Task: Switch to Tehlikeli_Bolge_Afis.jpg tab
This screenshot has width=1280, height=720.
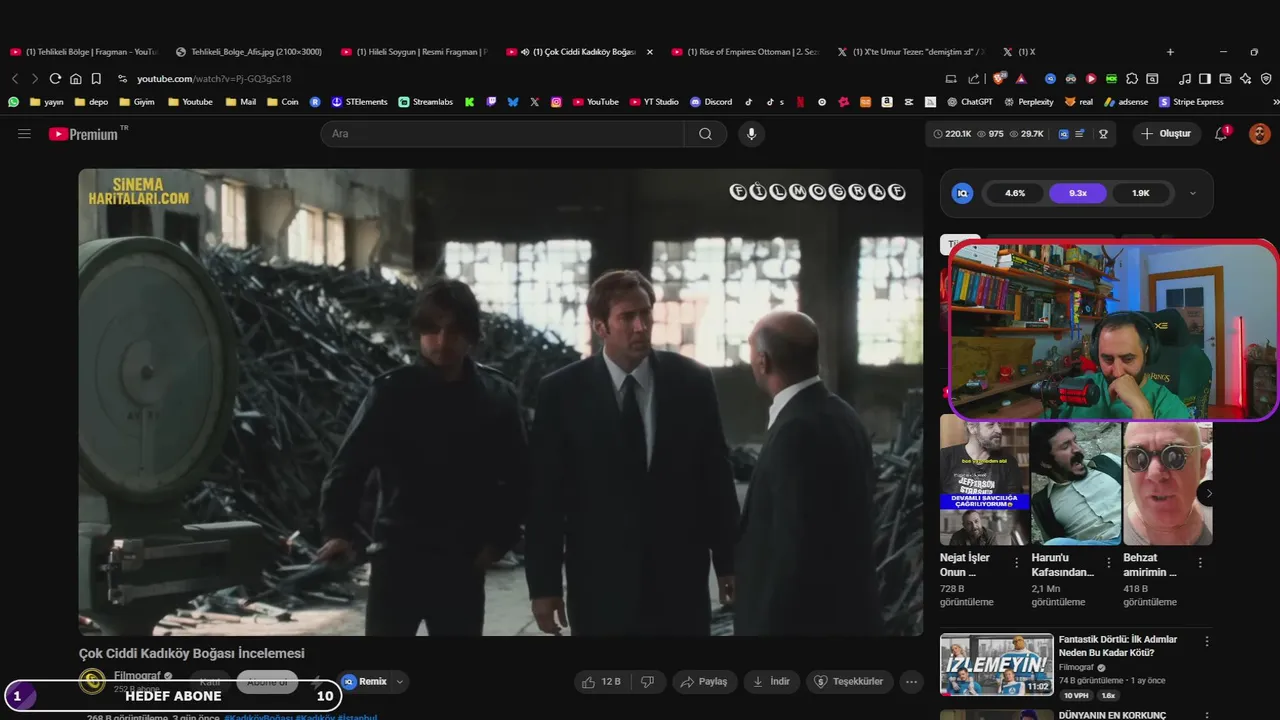Action: pyautogui.click(x=250, y=52)
